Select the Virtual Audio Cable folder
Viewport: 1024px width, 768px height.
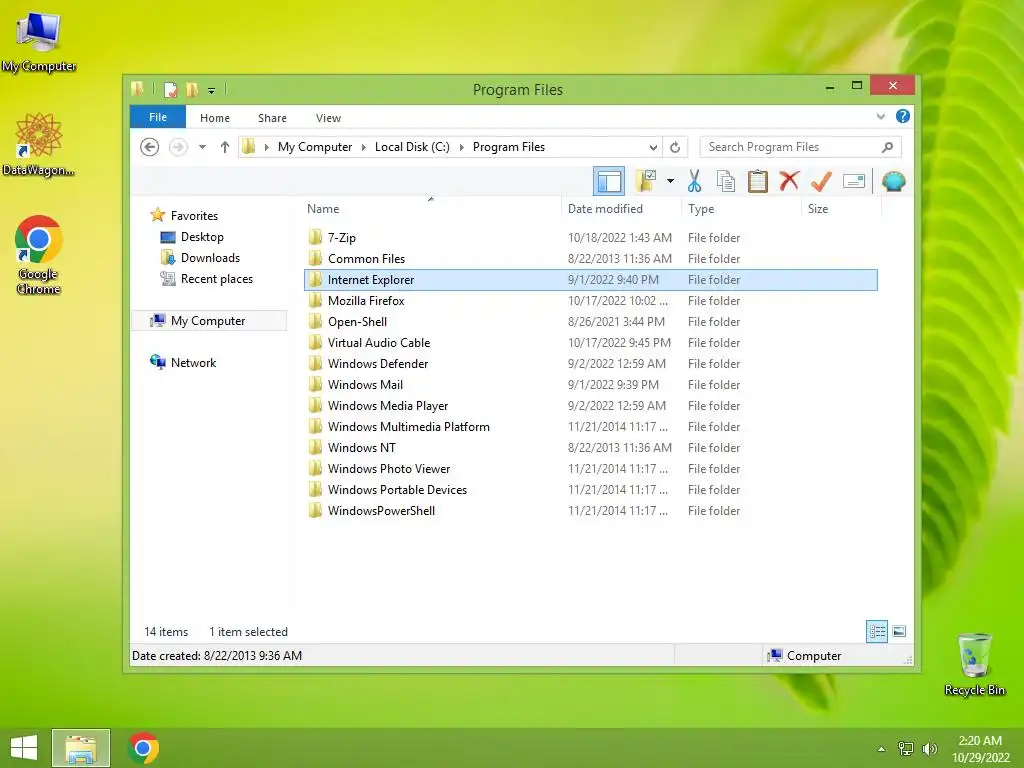pos(590,342)
